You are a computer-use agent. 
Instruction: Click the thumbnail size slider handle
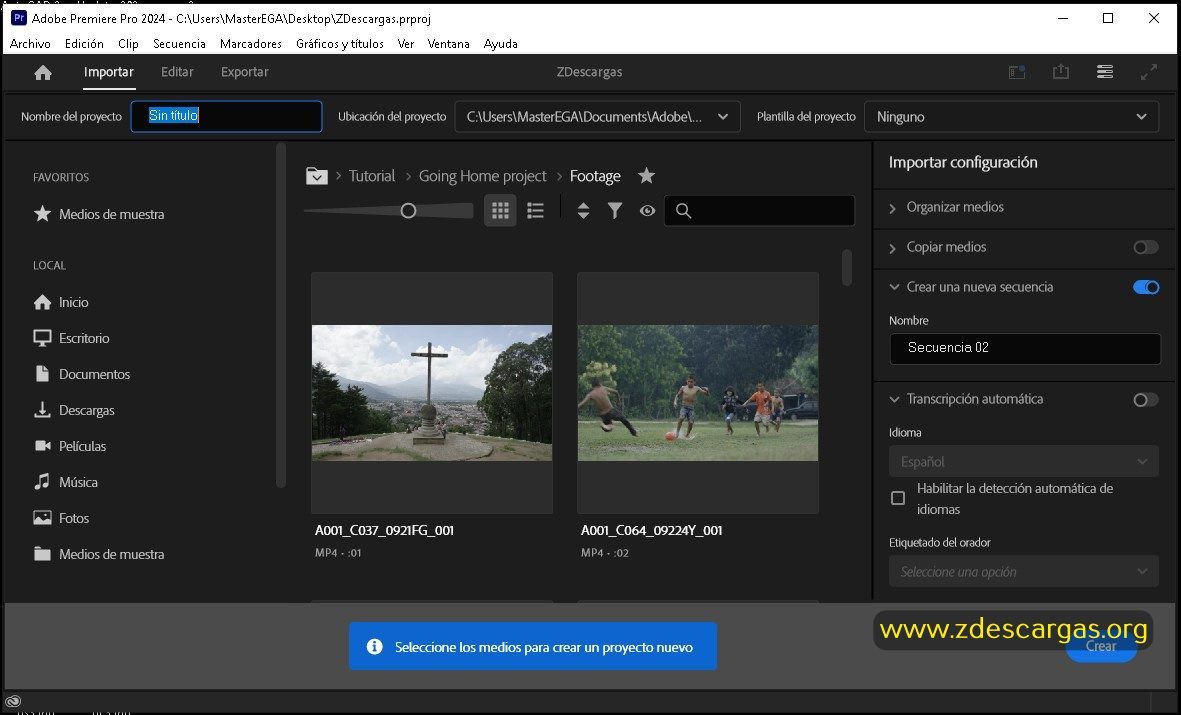click(x=408, y=211)
